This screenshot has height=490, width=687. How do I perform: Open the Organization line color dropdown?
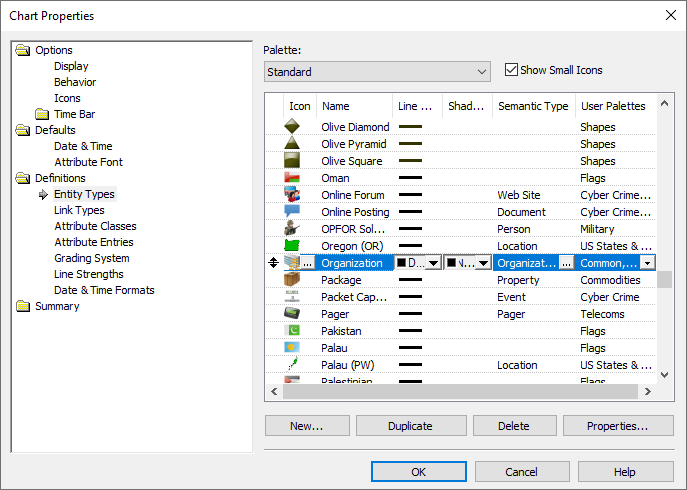[x=432, y=263]
